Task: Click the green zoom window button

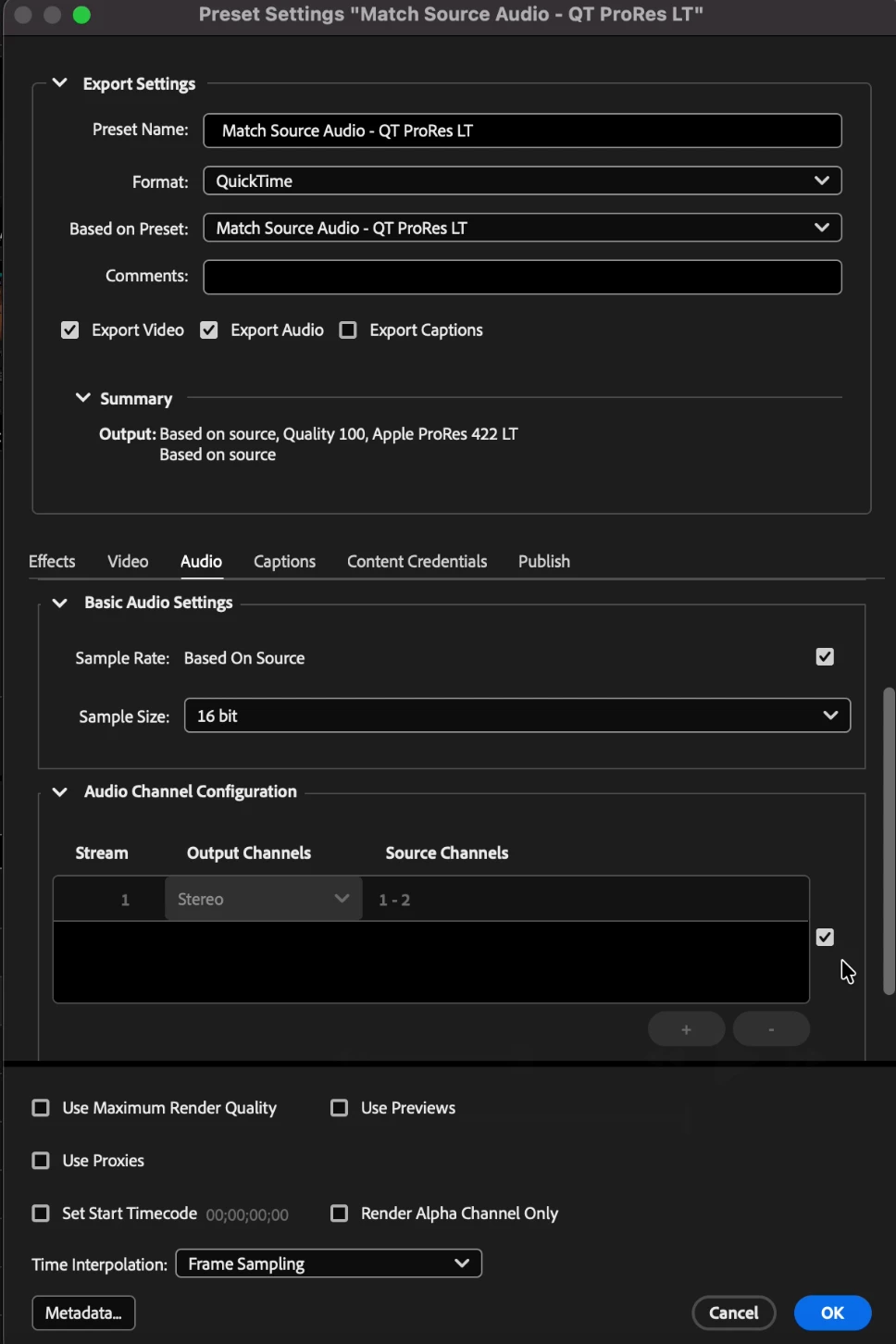Action: click(81, 15)
